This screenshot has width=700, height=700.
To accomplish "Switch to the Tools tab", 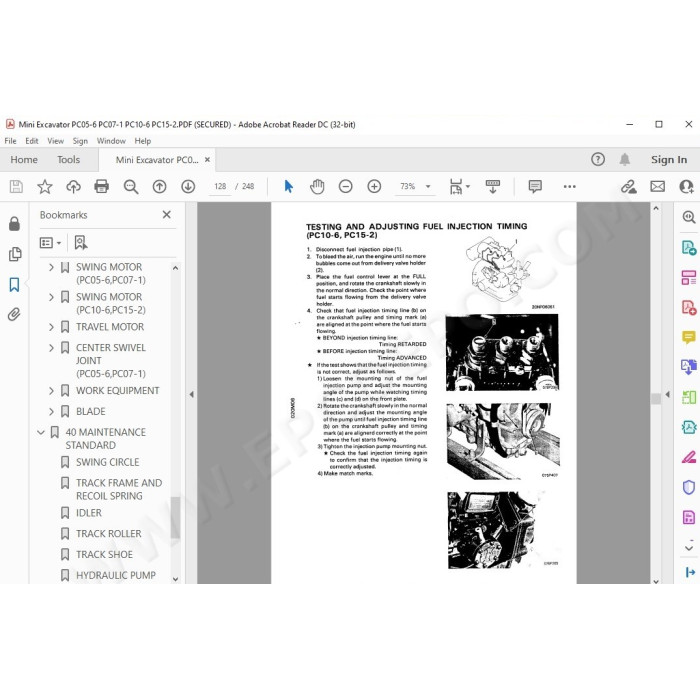I will click(x=68, y=160).
